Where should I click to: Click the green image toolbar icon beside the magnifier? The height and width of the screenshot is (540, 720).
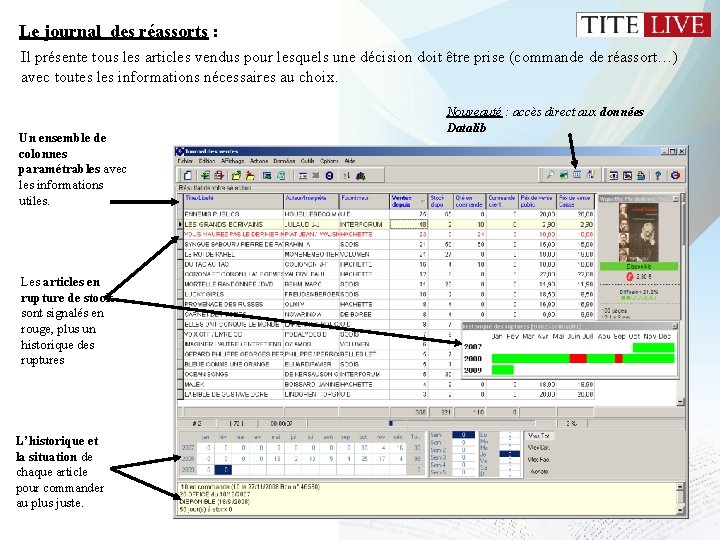pos(563,175)
